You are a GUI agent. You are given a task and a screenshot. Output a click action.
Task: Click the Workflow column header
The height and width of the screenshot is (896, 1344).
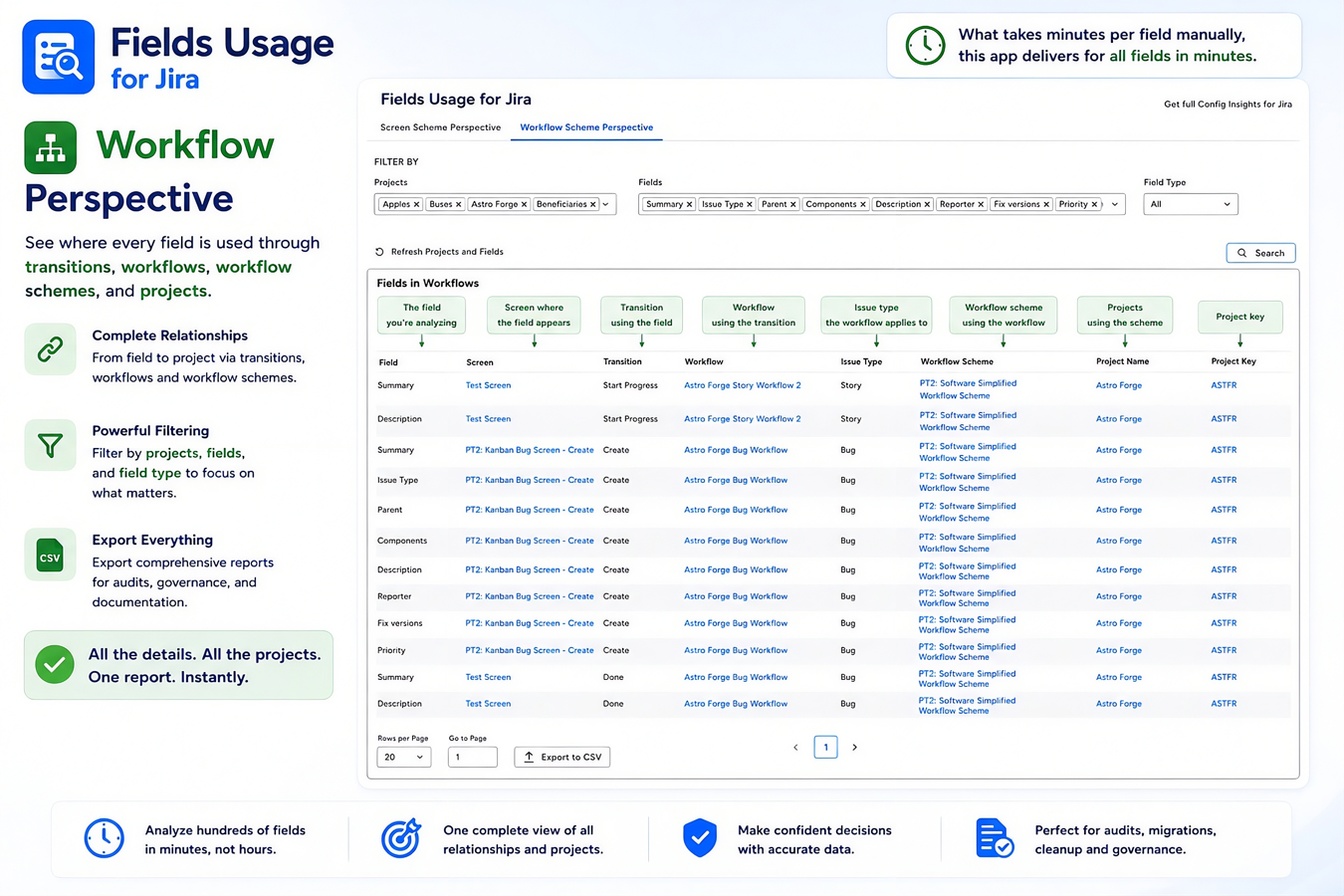tap(704, 361)
